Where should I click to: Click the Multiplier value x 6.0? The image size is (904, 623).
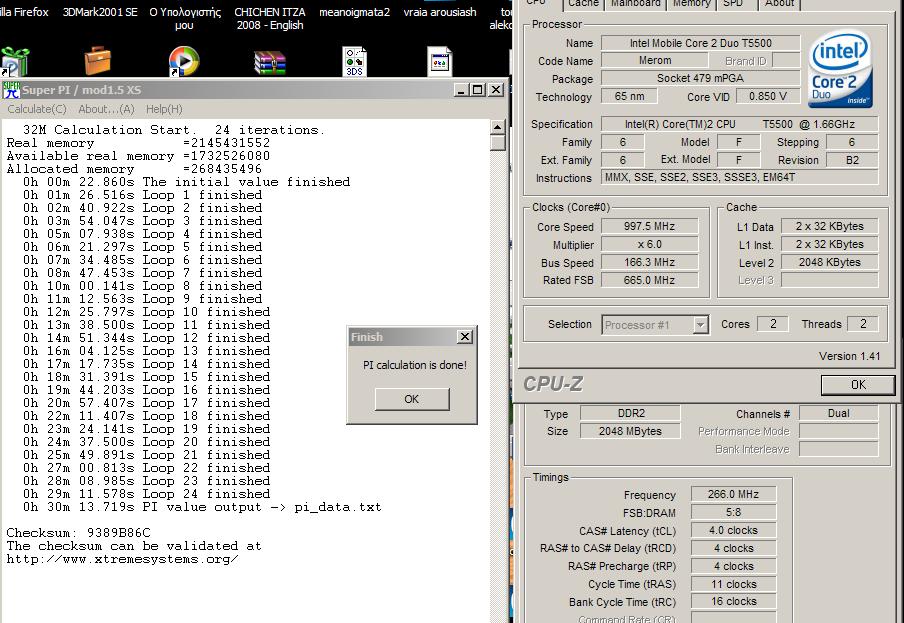tap(649, 244)
